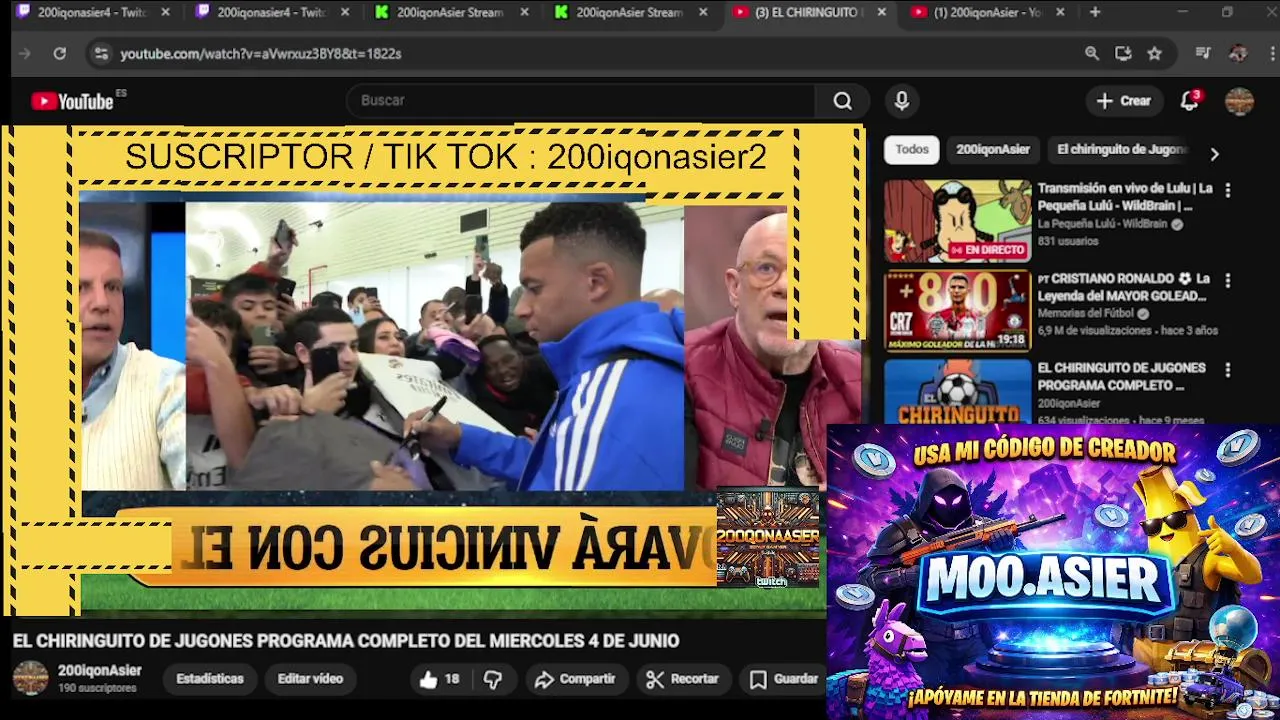The width and height of the screenshot is (1280, 720).
Task: Open Cristiano Ronaldo 19:18 video thumbnail
Action: (x=957, y=311)
